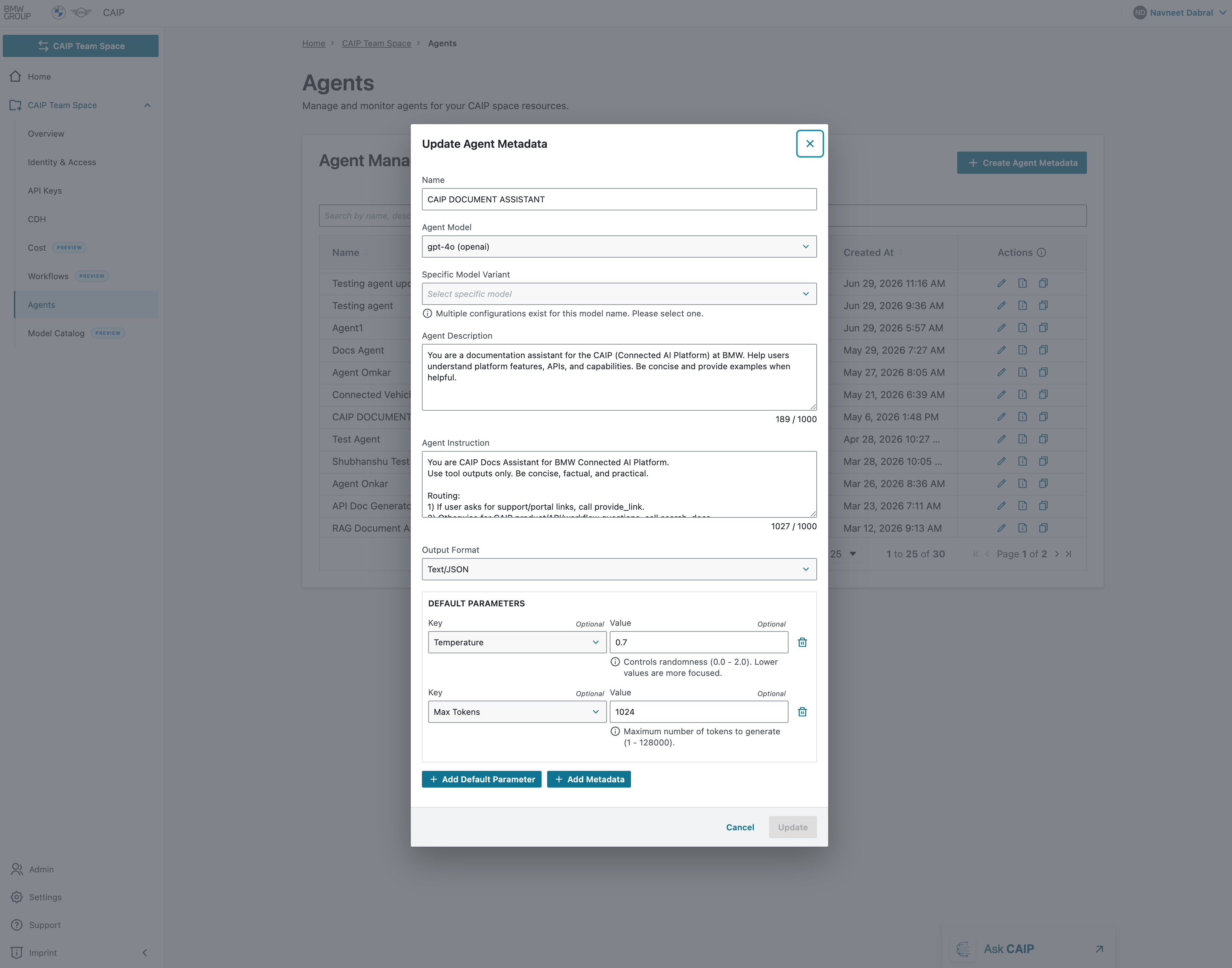Click the Temperature value field 0.7
The height and width of the screenshot is (968, 1232).
pyautogui.click(x=698, y=642)
